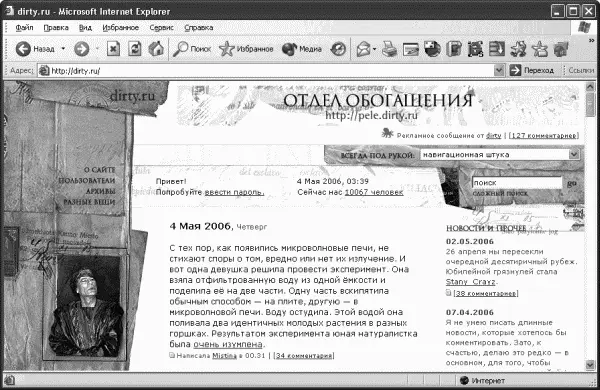Click the vertical scrollbar up arrow
The width and height of the screenshot is (600, 390).
590,87
